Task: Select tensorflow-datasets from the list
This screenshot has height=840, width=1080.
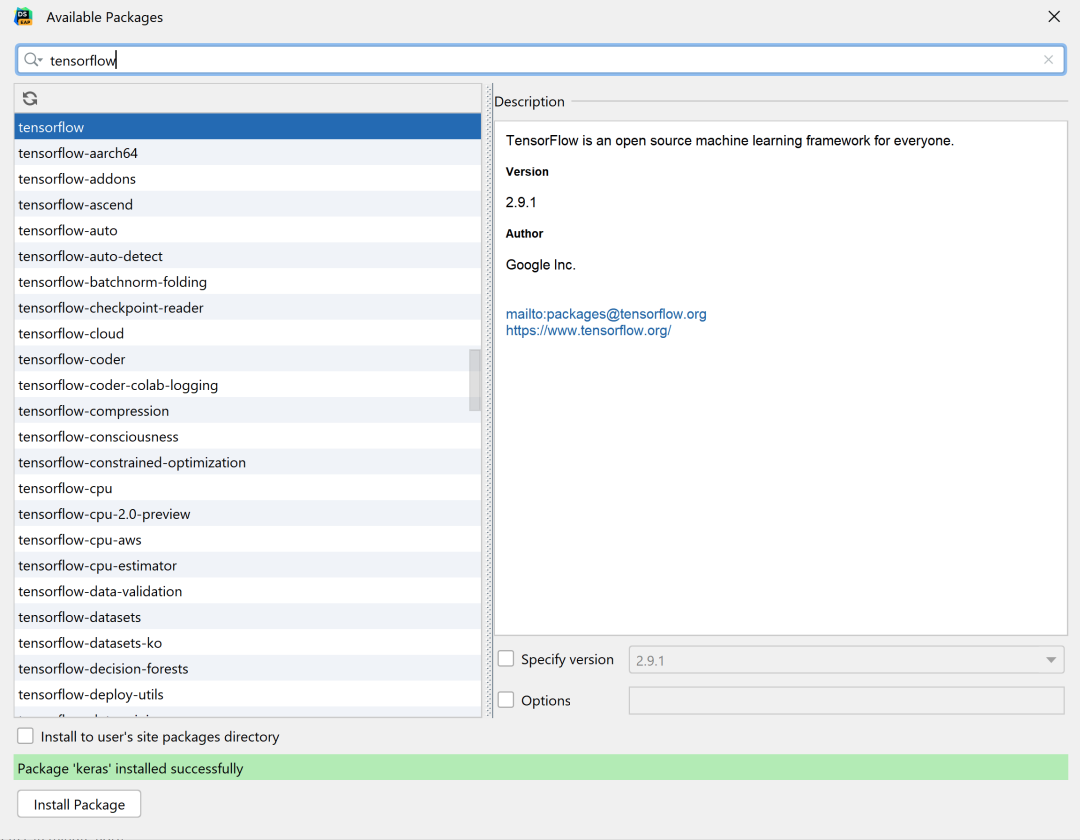Action: point(247,617)
